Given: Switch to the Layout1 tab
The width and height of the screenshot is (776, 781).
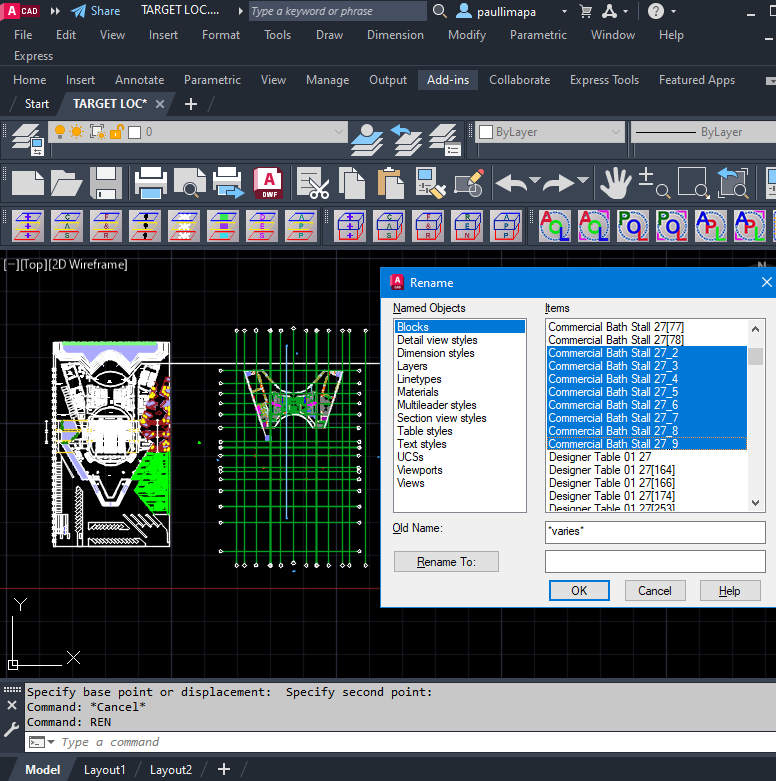Looking at the screenshot, I should [105, 770].
